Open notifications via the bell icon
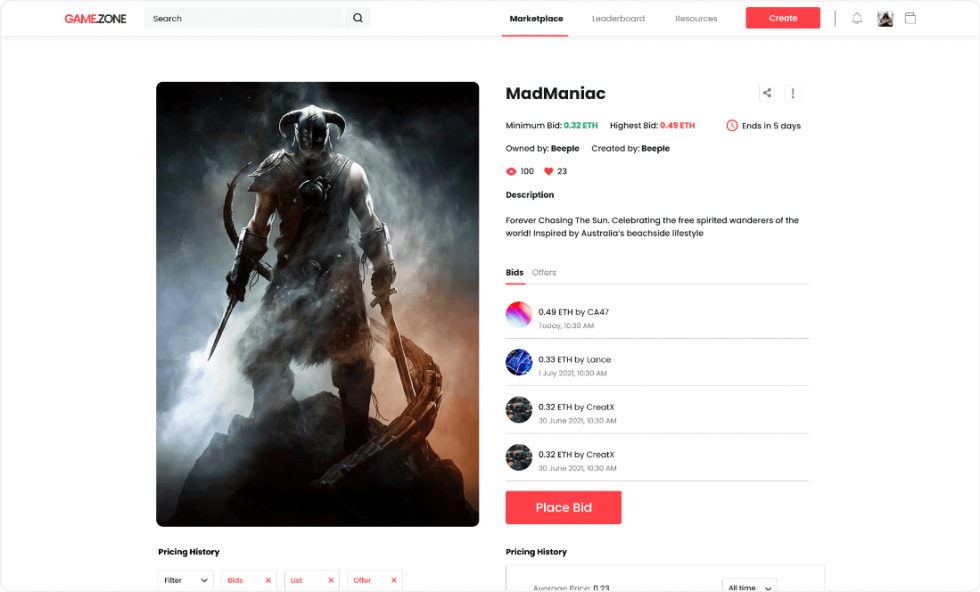The height and width of the screenshot is (592, 980). click(858, 17)
